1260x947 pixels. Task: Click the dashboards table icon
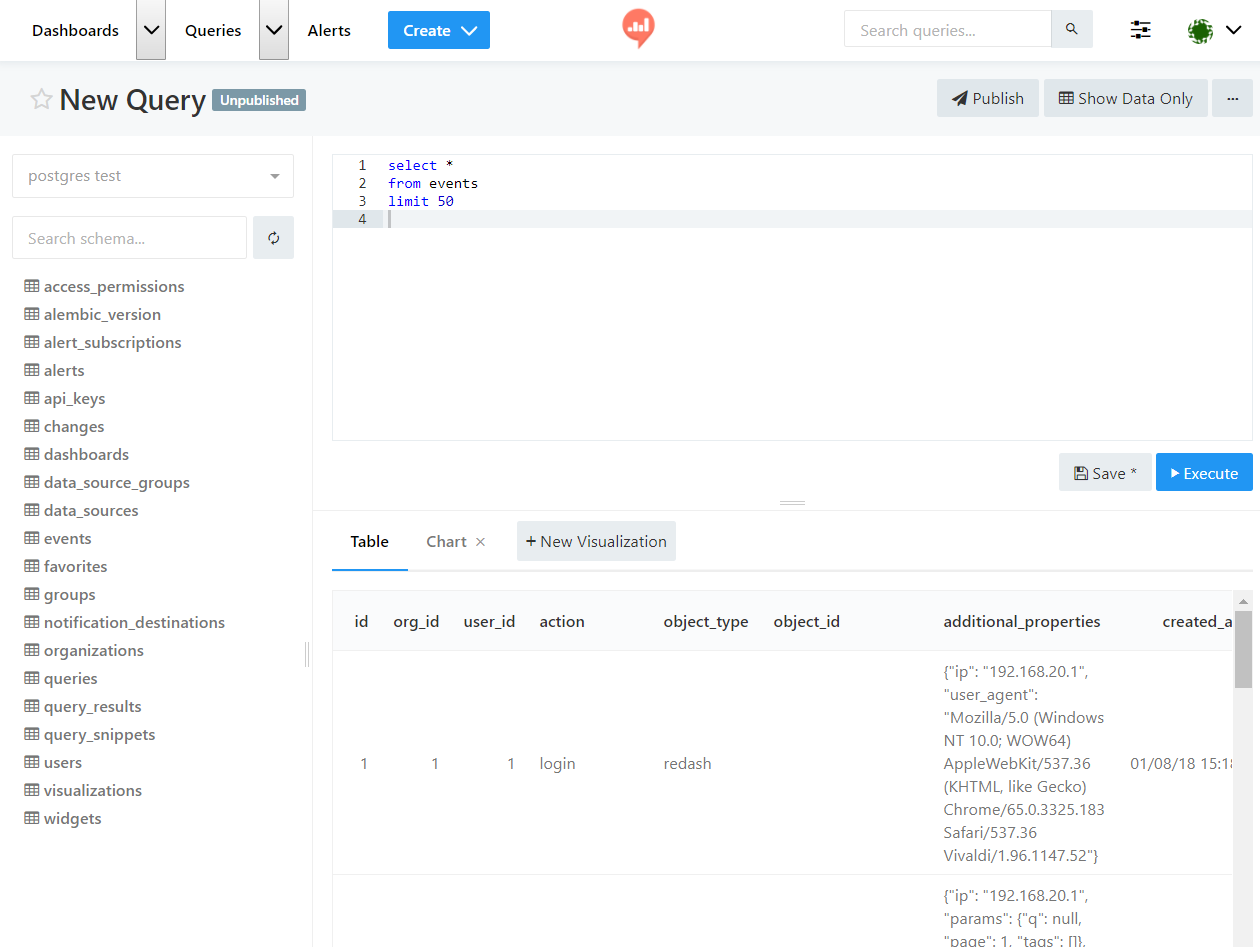coord(32,455)
